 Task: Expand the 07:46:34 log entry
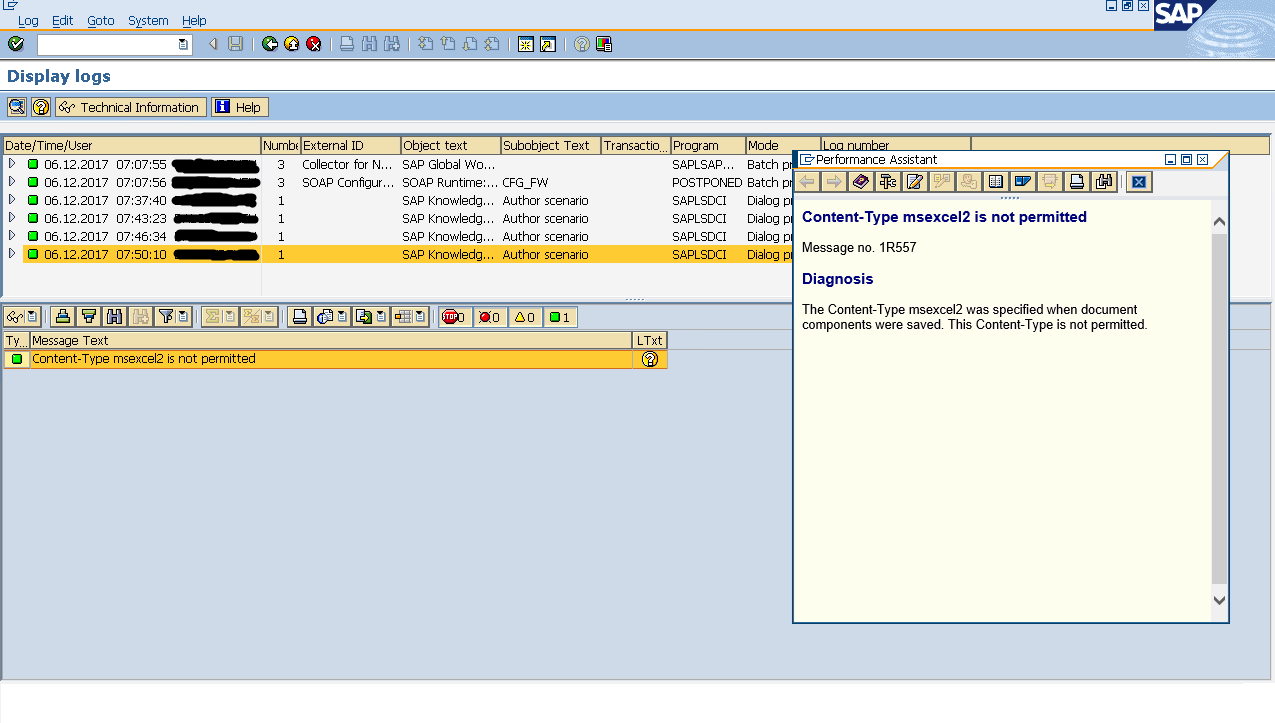click(x=12, y=236)
